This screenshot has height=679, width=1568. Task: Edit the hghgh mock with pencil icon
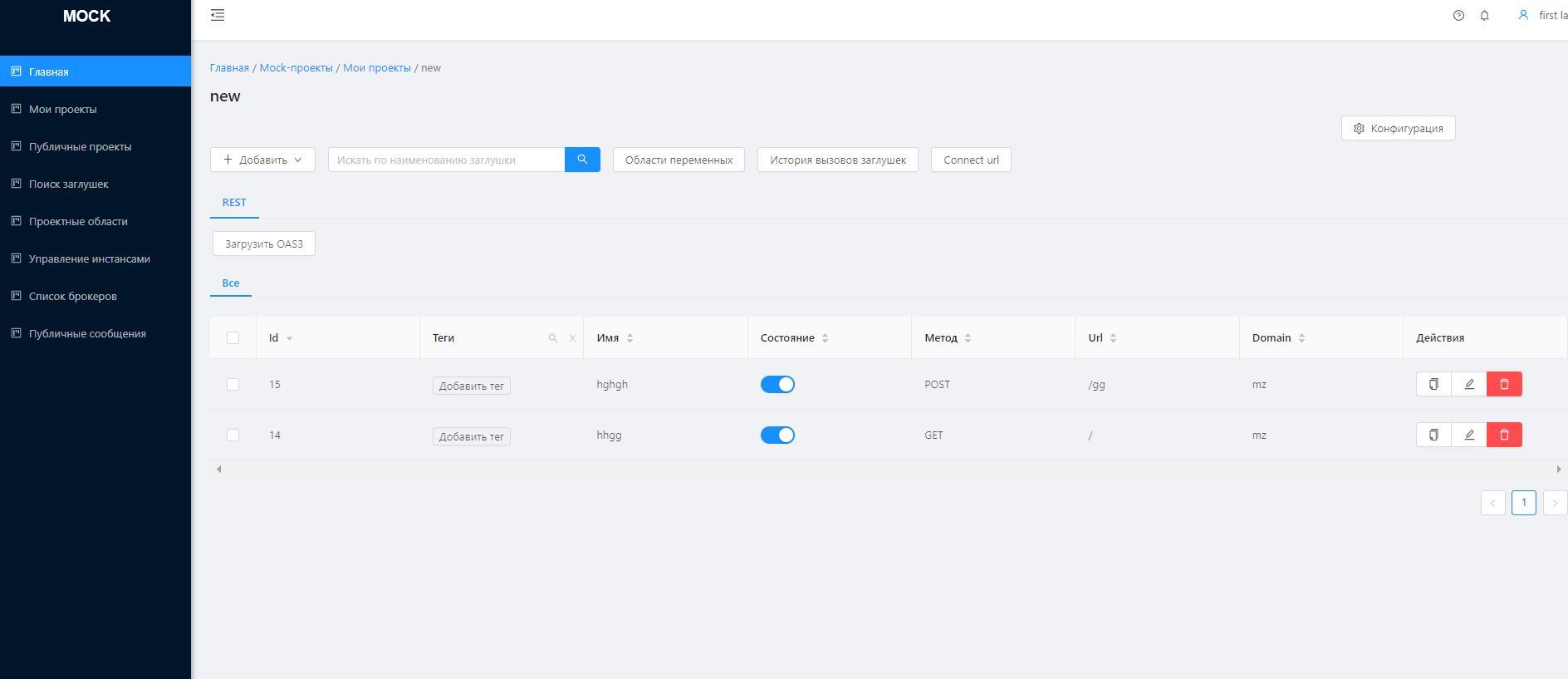pyautogui.click(x=1469, y=384)
